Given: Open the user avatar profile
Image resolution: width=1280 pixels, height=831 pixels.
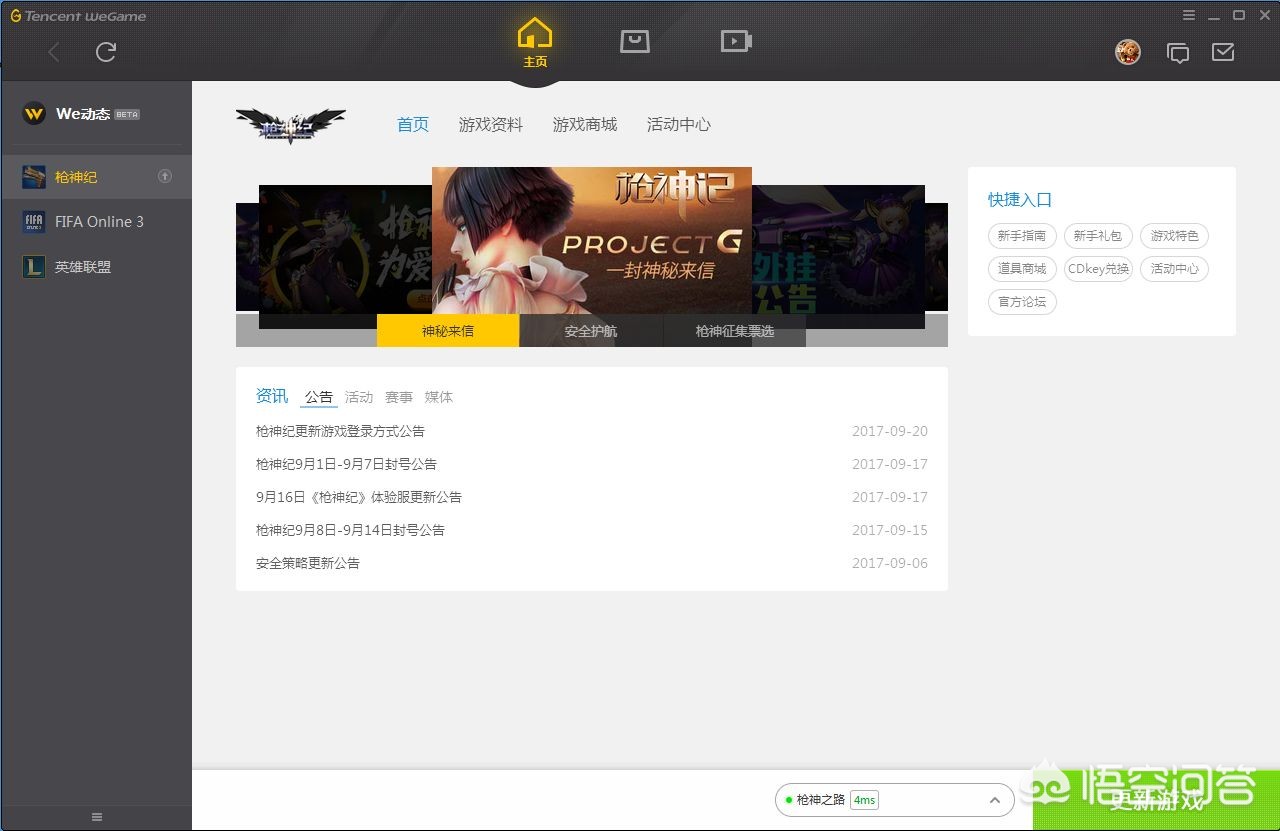Looking at the screenshot, I should coord(1128,52).
